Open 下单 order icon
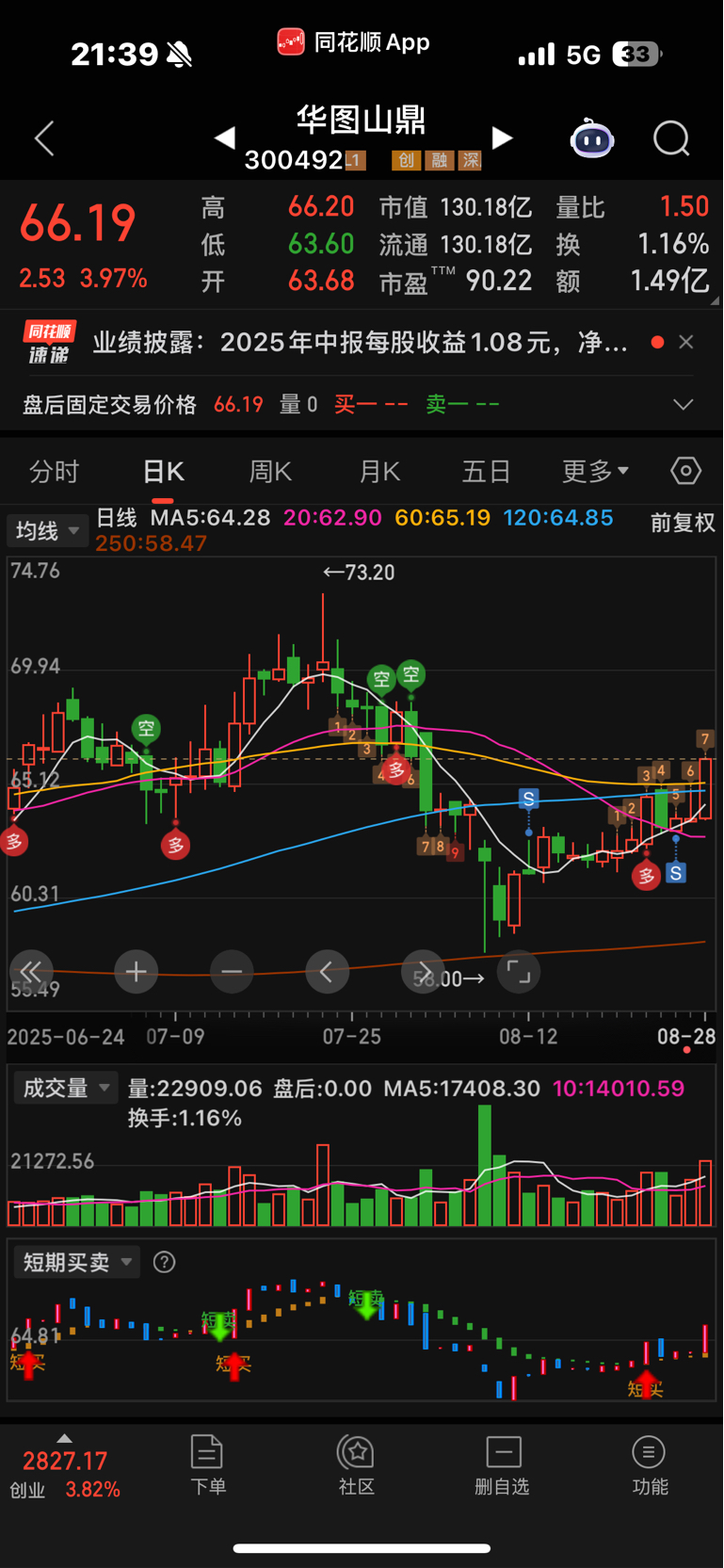 click(x=207, y=1465)
